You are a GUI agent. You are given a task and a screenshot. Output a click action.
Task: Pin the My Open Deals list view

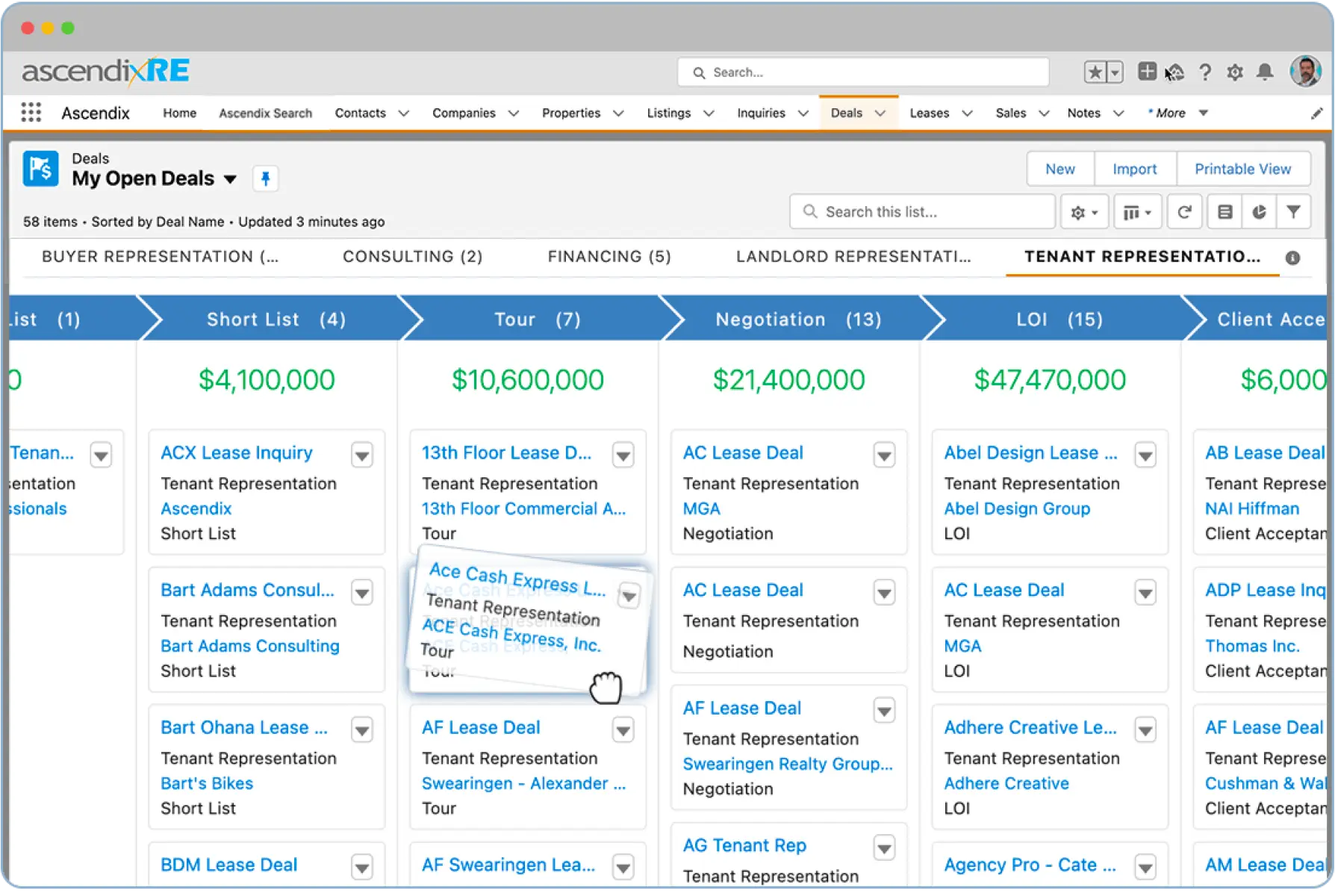[265, 178]
